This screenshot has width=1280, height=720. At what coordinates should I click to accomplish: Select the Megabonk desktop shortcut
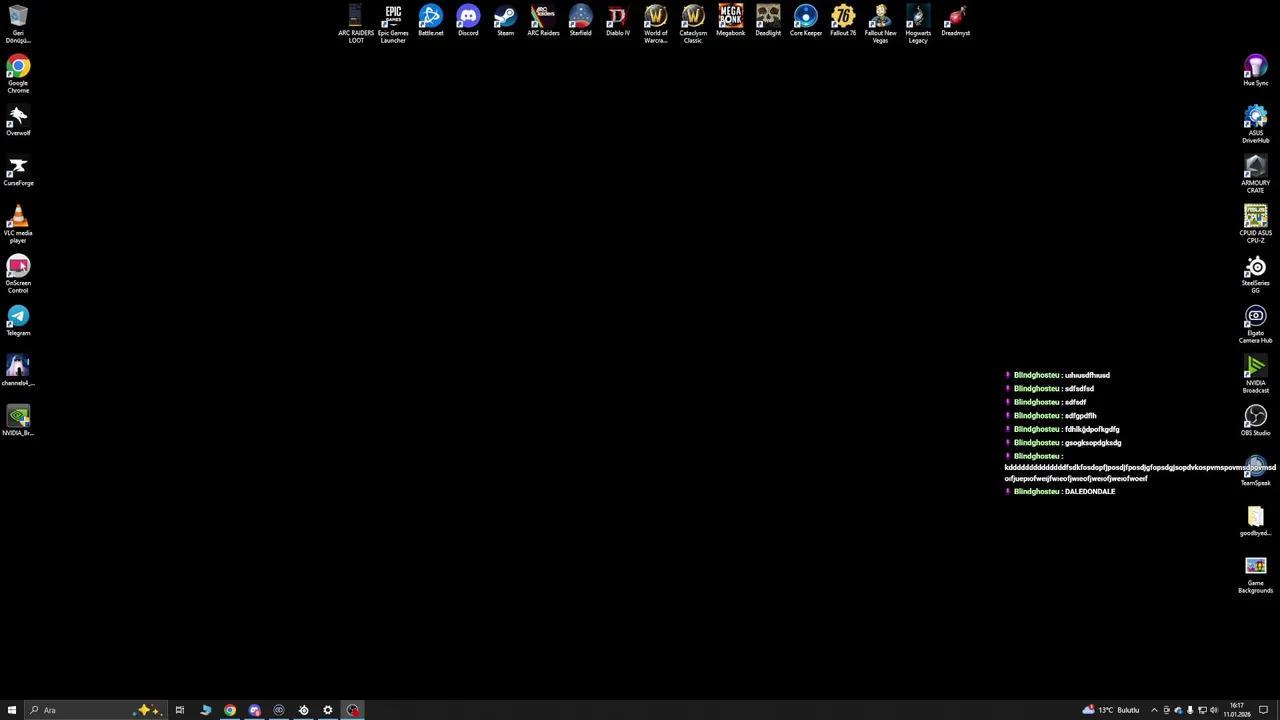[730, 21]
